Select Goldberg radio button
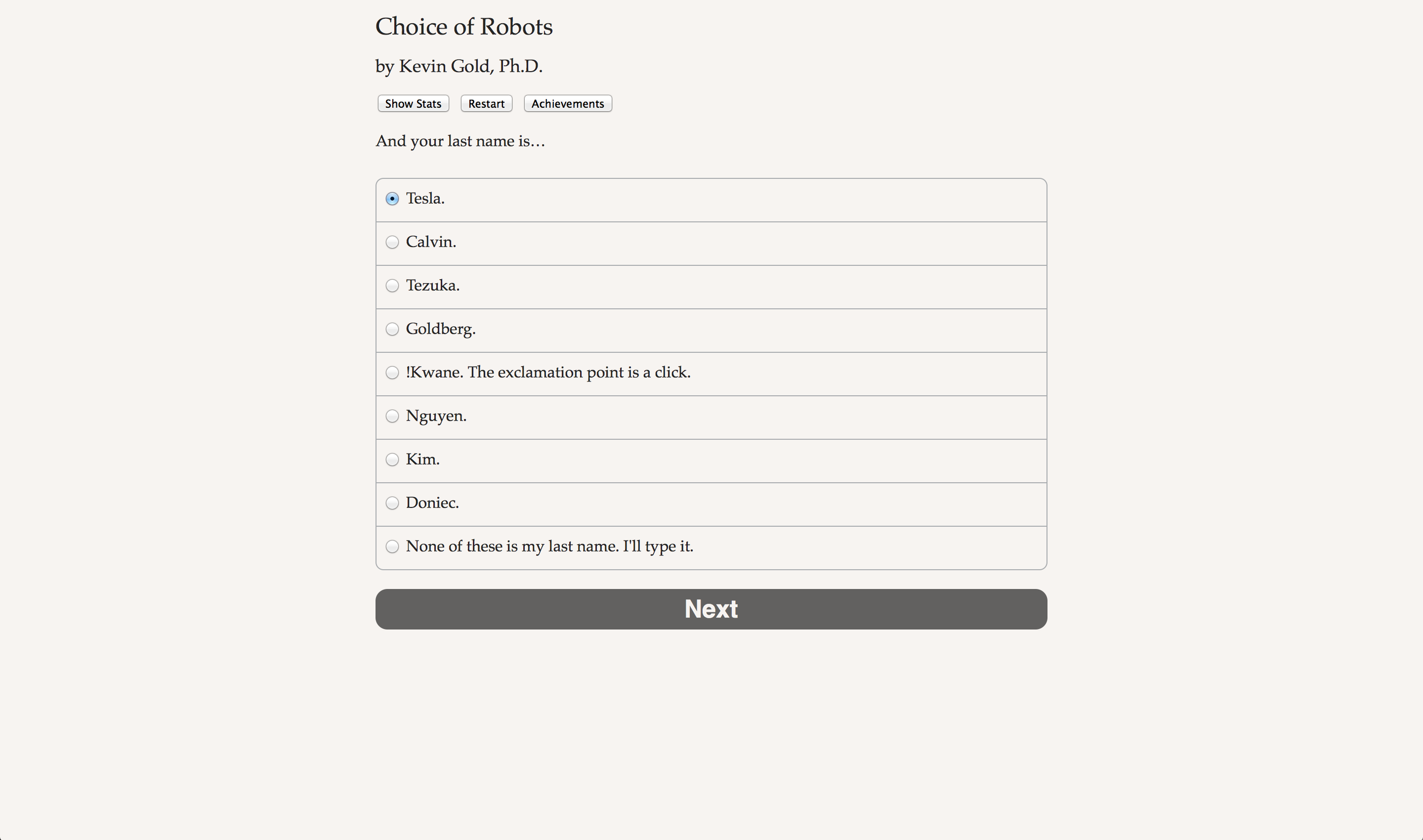Viewport: 1423px width, 840px height. coord(392,329)
